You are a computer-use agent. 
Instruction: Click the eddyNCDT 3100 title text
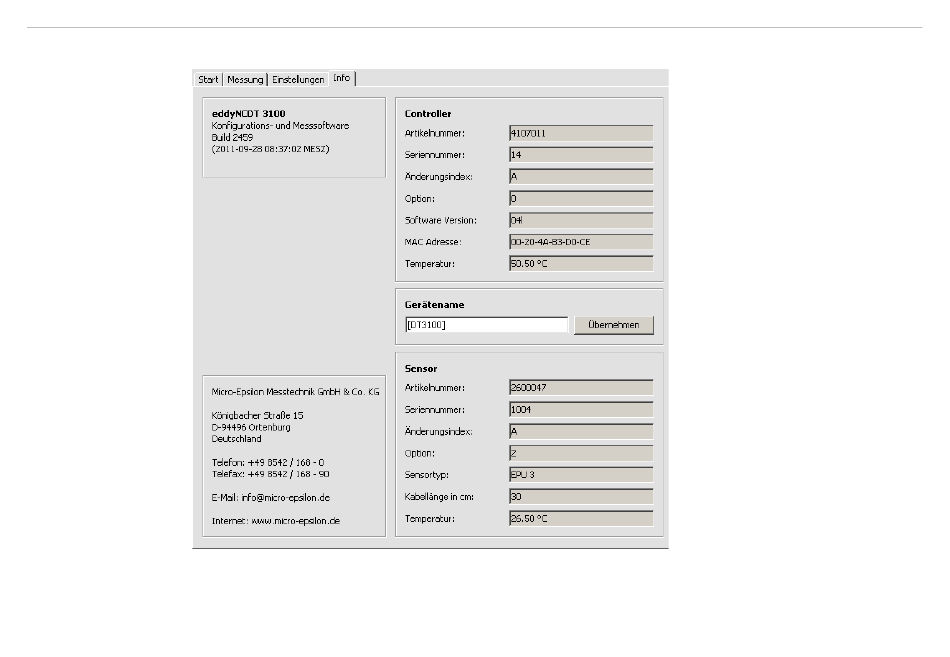point(248,113)
